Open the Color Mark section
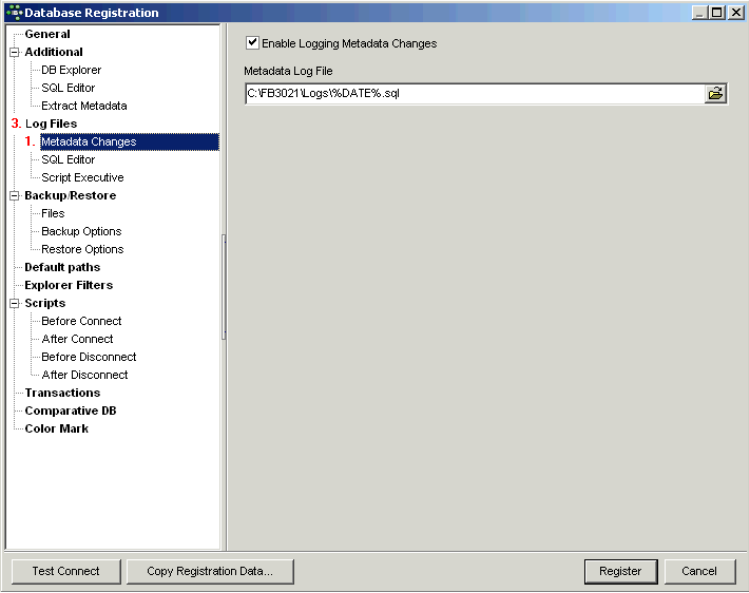 click(x=56, y=429)
